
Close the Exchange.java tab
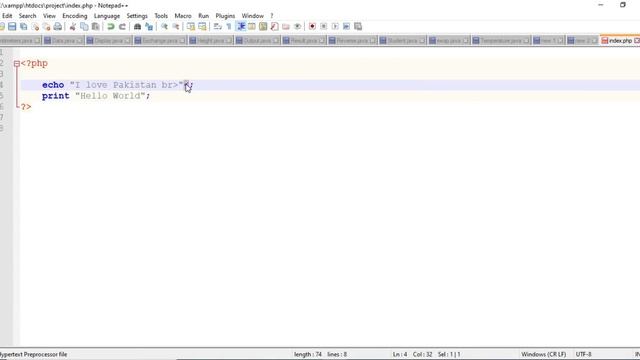click(182, 41)
